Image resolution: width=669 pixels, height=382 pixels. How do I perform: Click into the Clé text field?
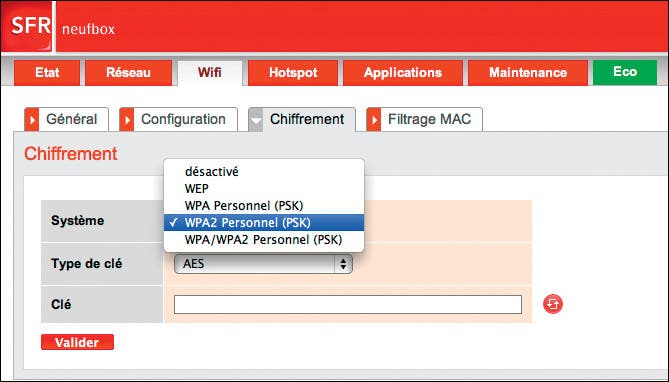point(348,304)
